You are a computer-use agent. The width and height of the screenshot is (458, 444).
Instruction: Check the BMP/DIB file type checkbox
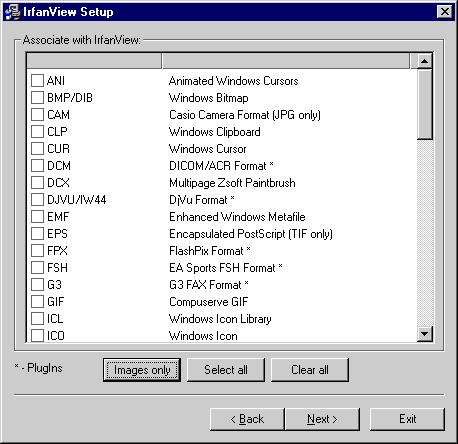37,98
